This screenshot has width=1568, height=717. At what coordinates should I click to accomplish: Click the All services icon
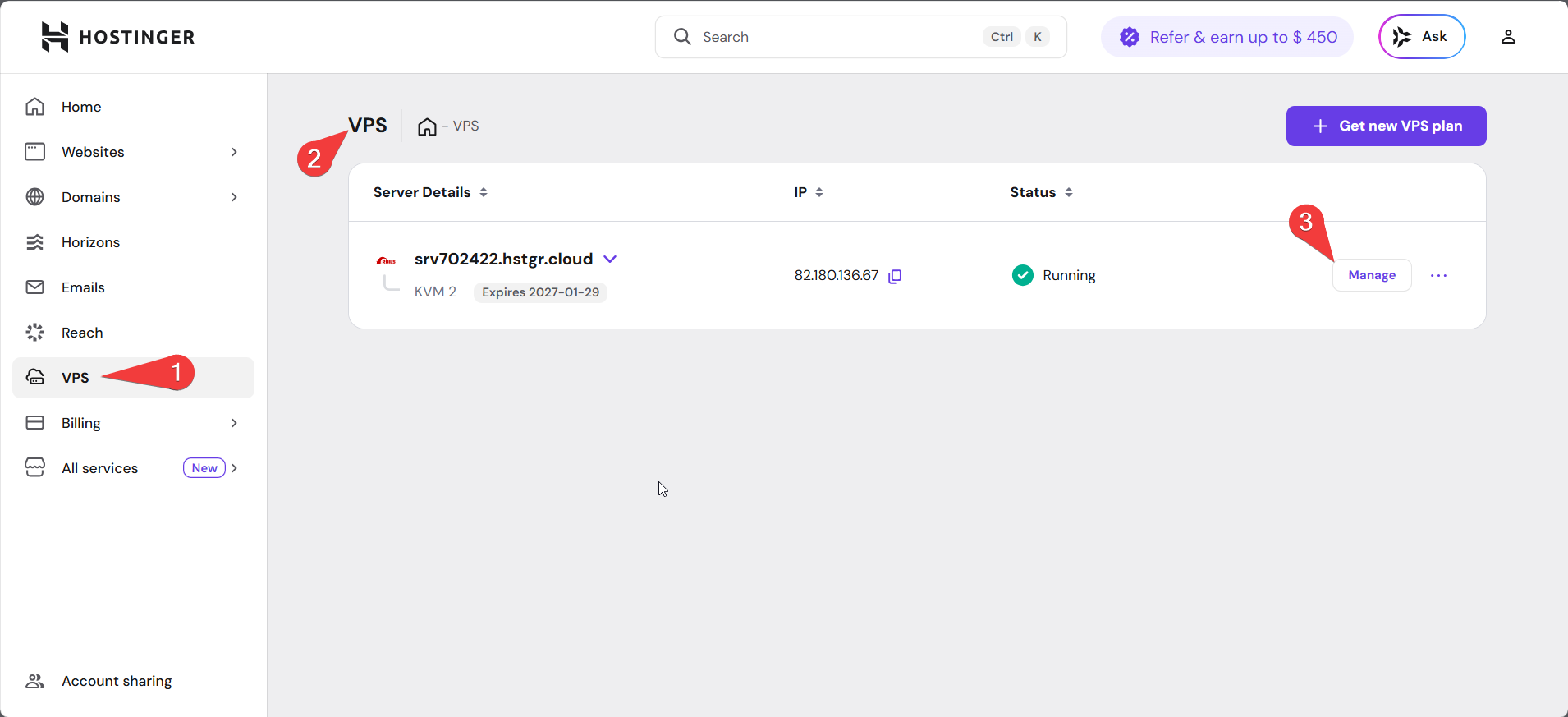34,467
